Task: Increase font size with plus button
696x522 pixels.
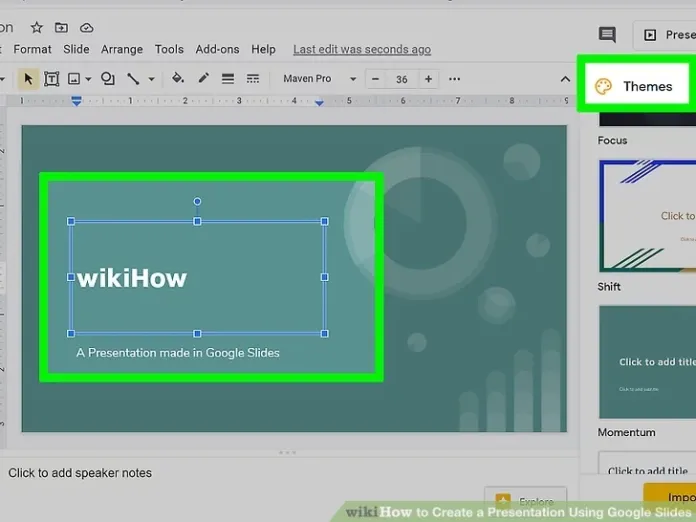Action: click(428, 79)
